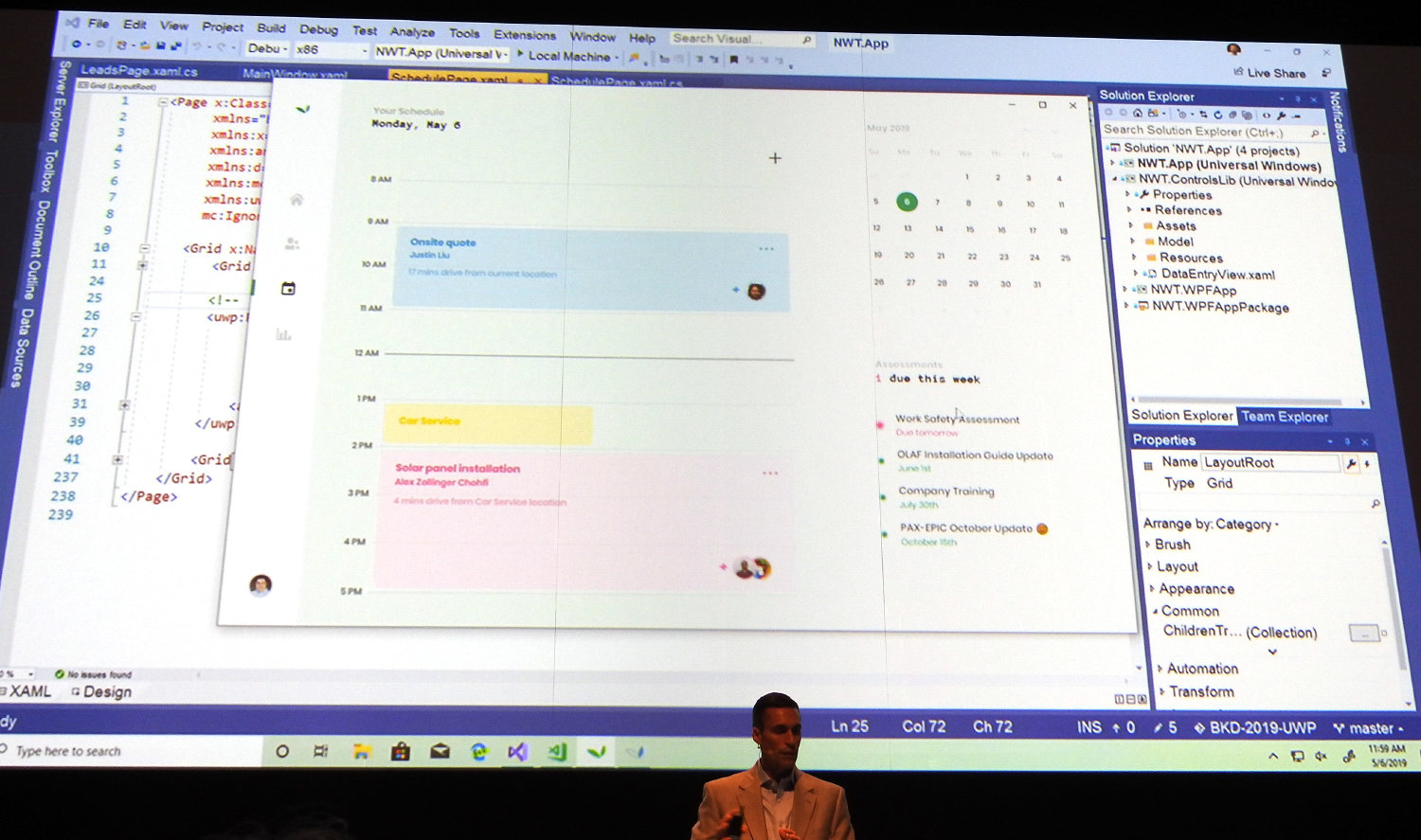The width and height of the screenshot is (1421, 840).
Task: Open the Debug menu
Action: point(320,27)
